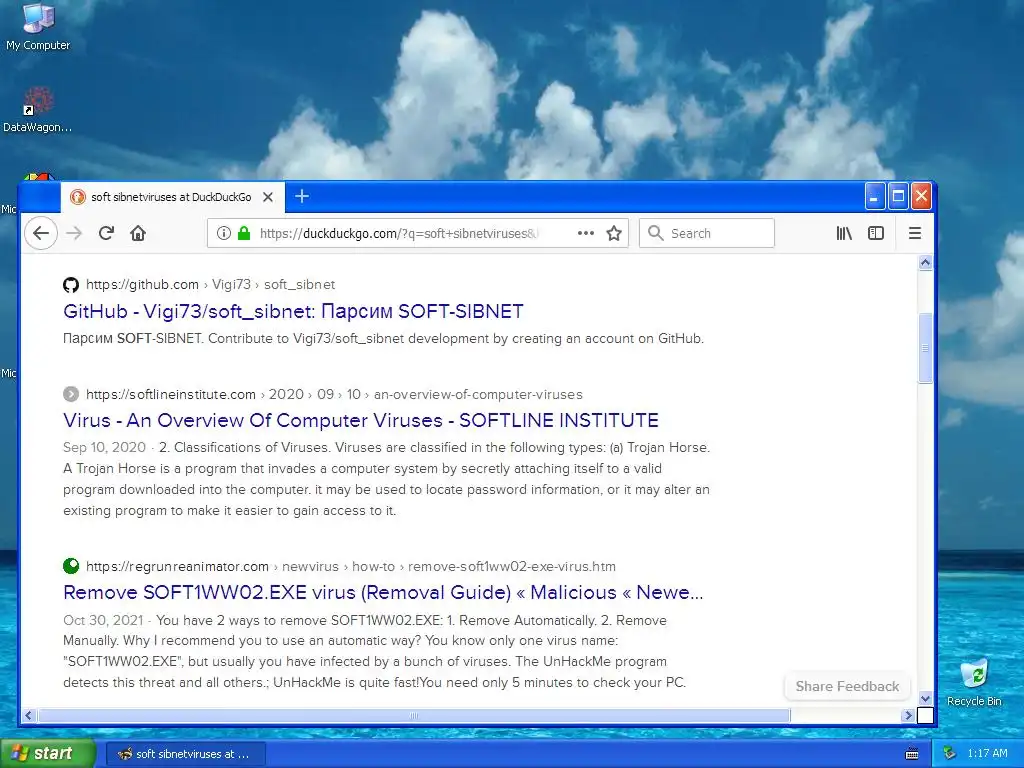
Task: Go back with the browser Back arrow
Action: [x=40, y=233]
